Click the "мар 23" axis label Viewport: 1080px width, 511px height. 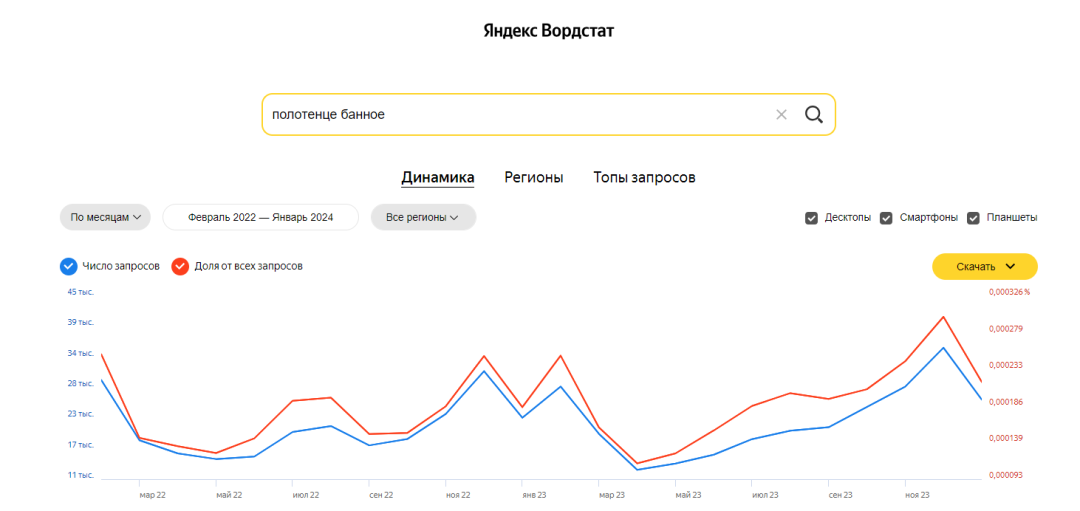[x=612, y=494]
